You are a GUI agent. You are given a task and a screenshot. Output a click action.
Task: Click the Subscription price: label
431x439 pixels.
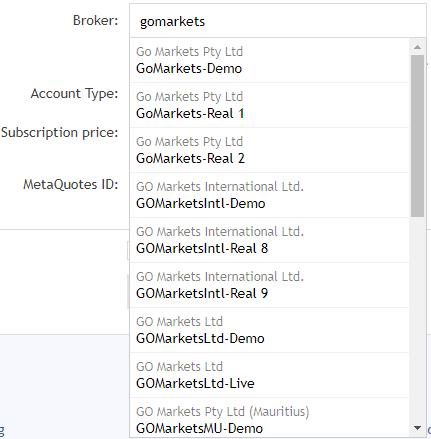pyautogui.click(x=60, y=132)
